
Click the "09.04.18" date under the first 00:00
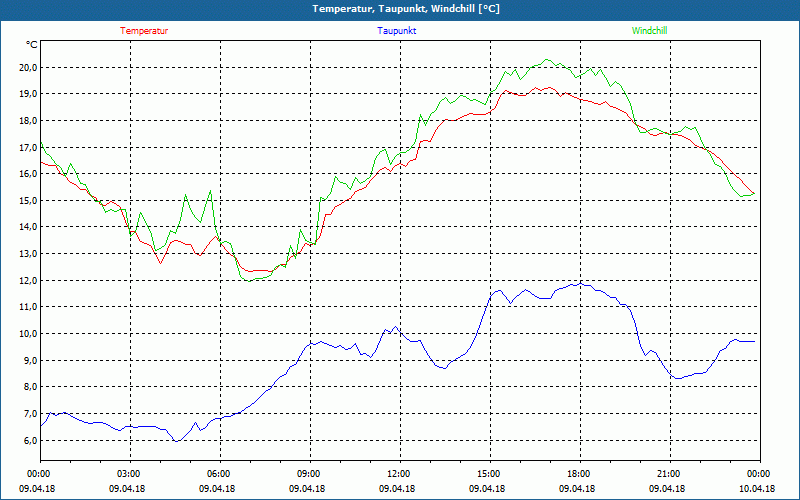[37, 489]
